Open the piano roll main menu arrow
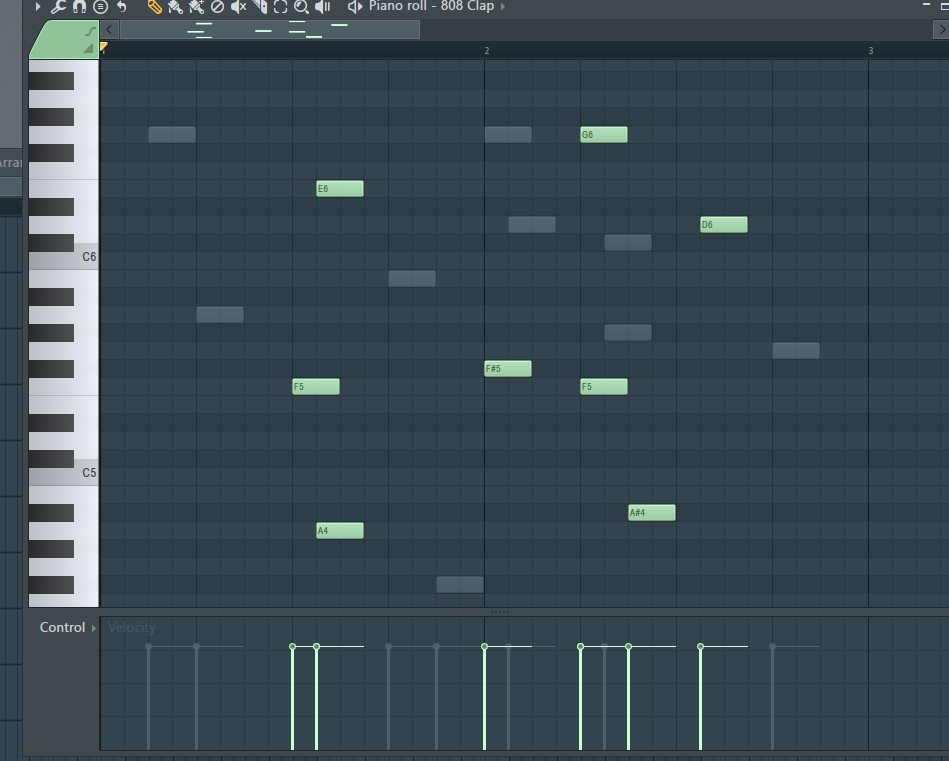This screenshot has width=949, height=761. [x=38, y=7]
